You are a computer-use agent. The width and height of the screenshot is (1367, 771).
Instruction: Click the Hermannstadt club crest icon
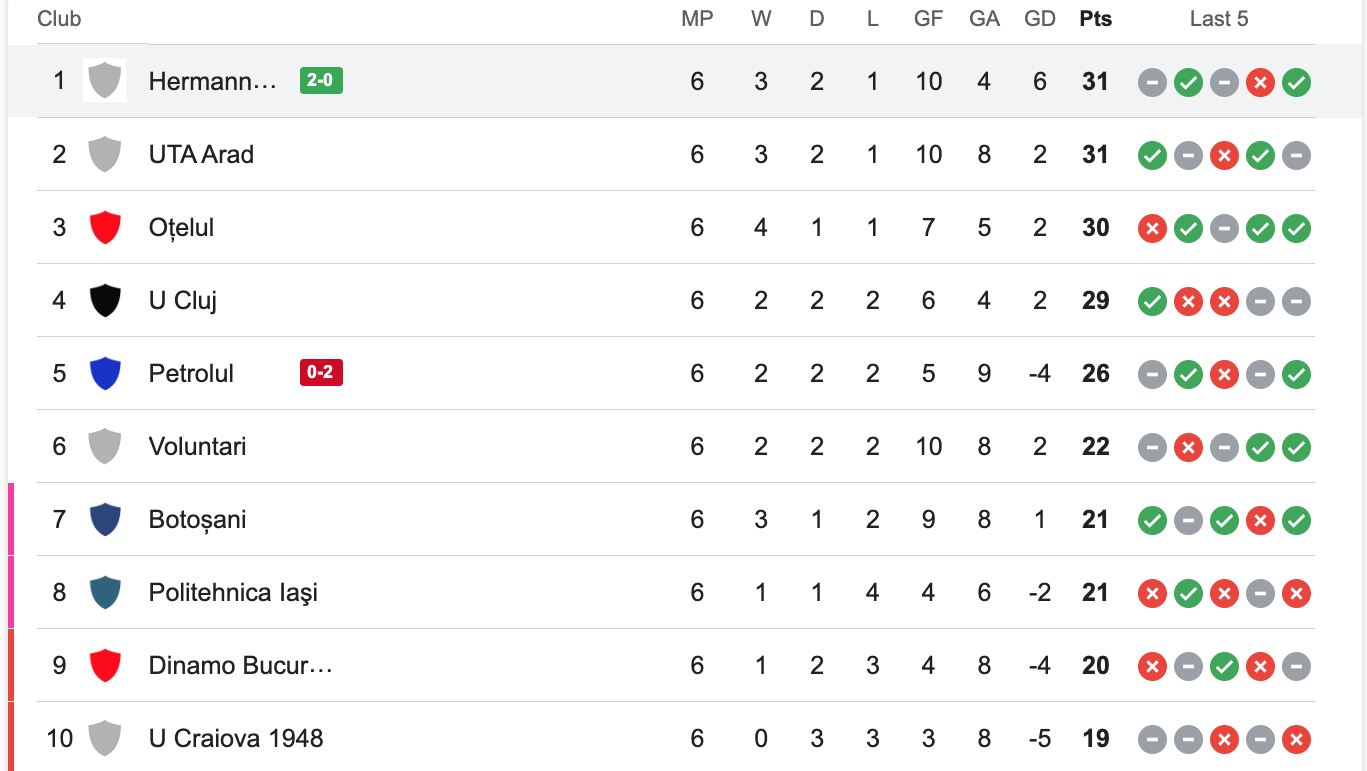click(x=105, y=81)
